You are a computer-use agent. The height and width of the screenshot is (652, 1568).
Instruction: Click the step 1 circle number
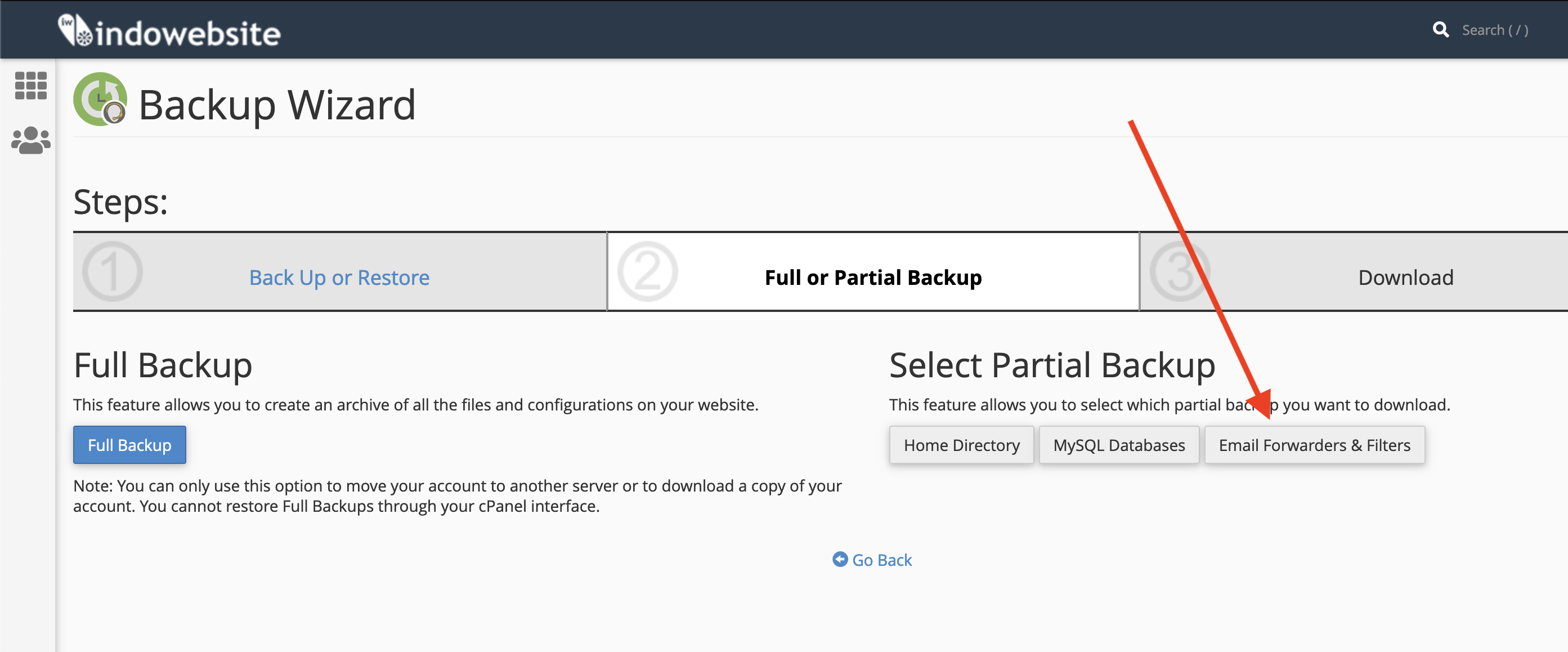(x=112, y=271)
